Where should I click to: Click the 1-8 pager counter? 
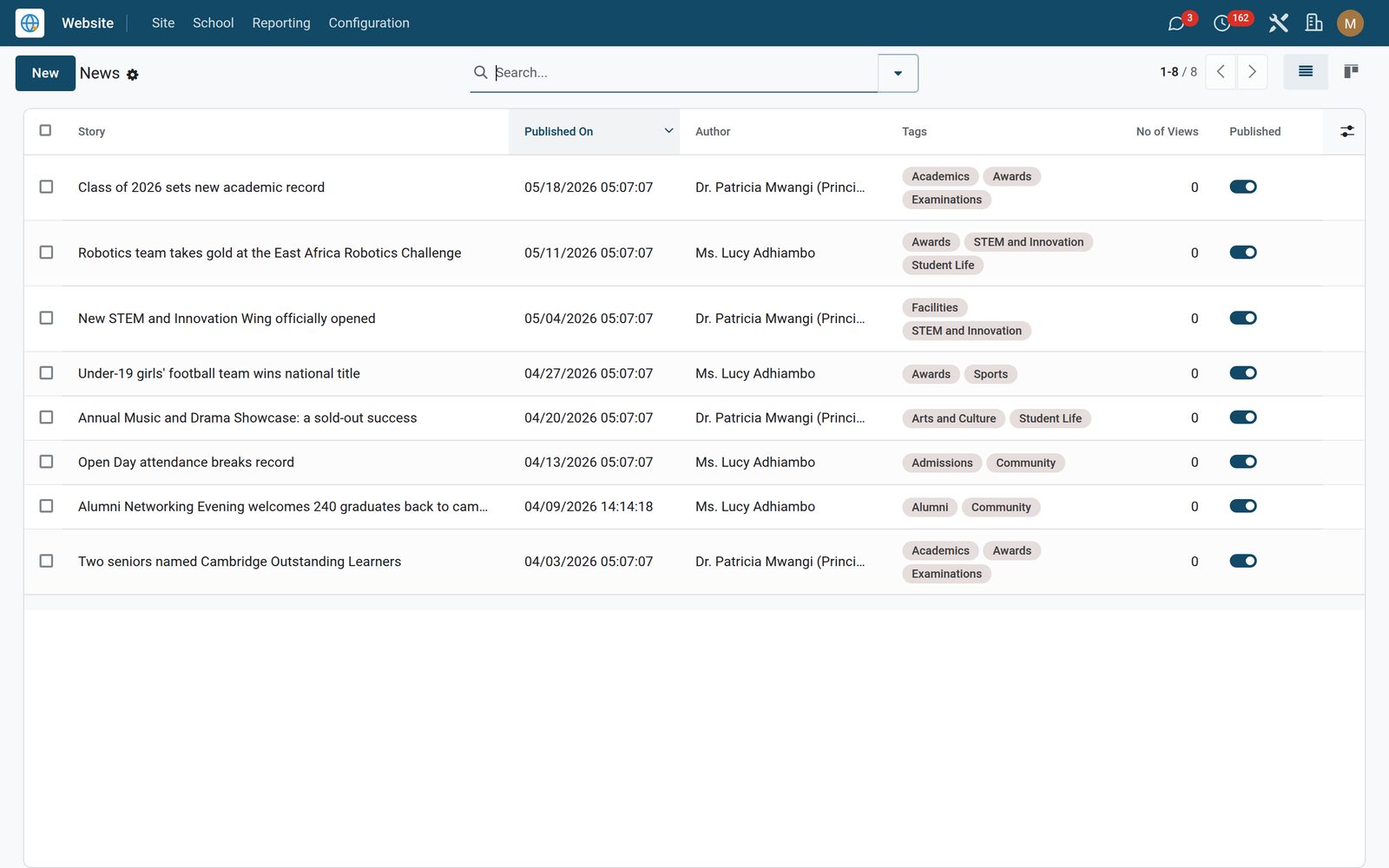pyautogui.click(x=1169, y=72)
